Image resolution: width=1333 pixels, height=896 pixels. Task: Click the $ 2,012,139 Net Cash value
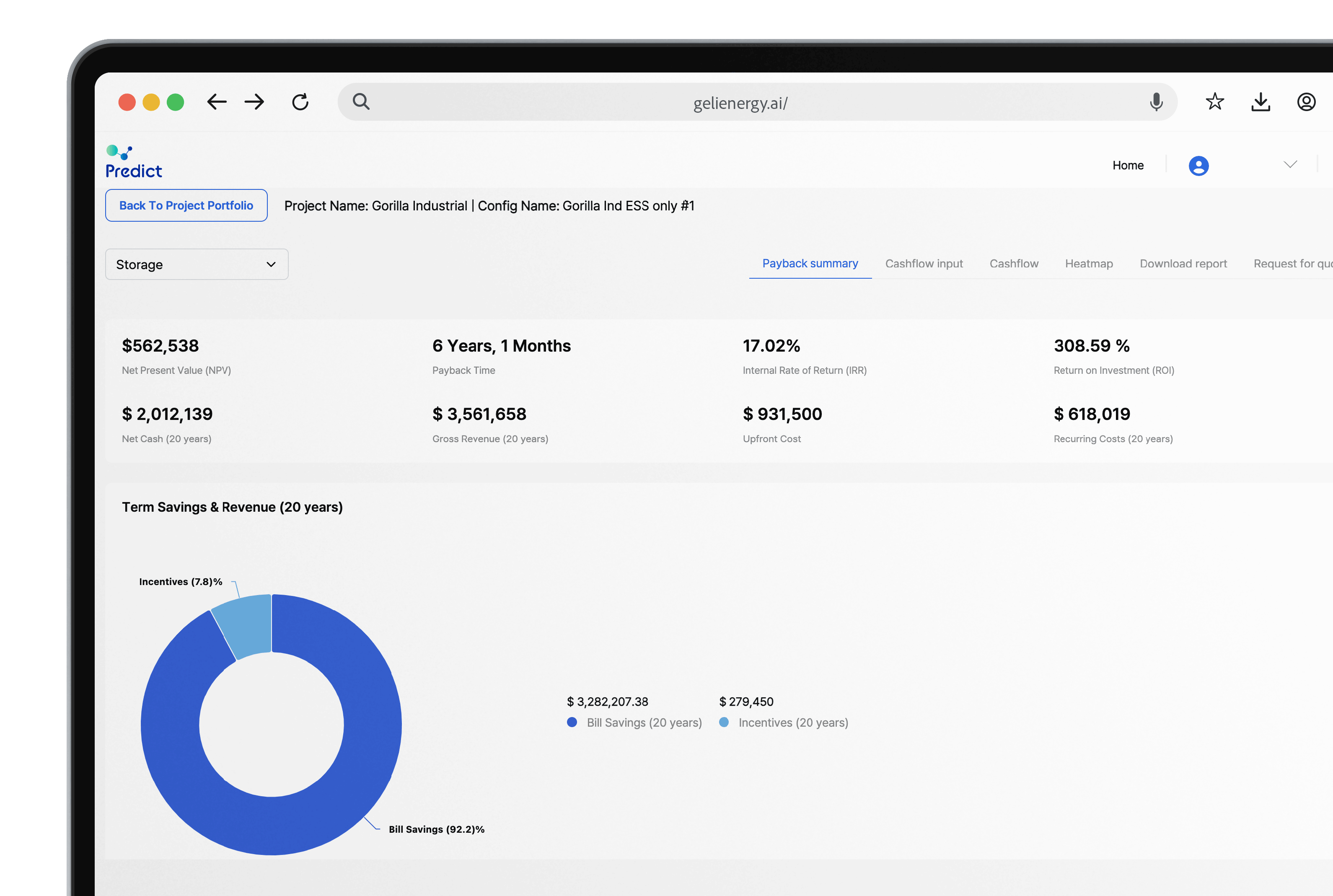click(x=167, y=414)
